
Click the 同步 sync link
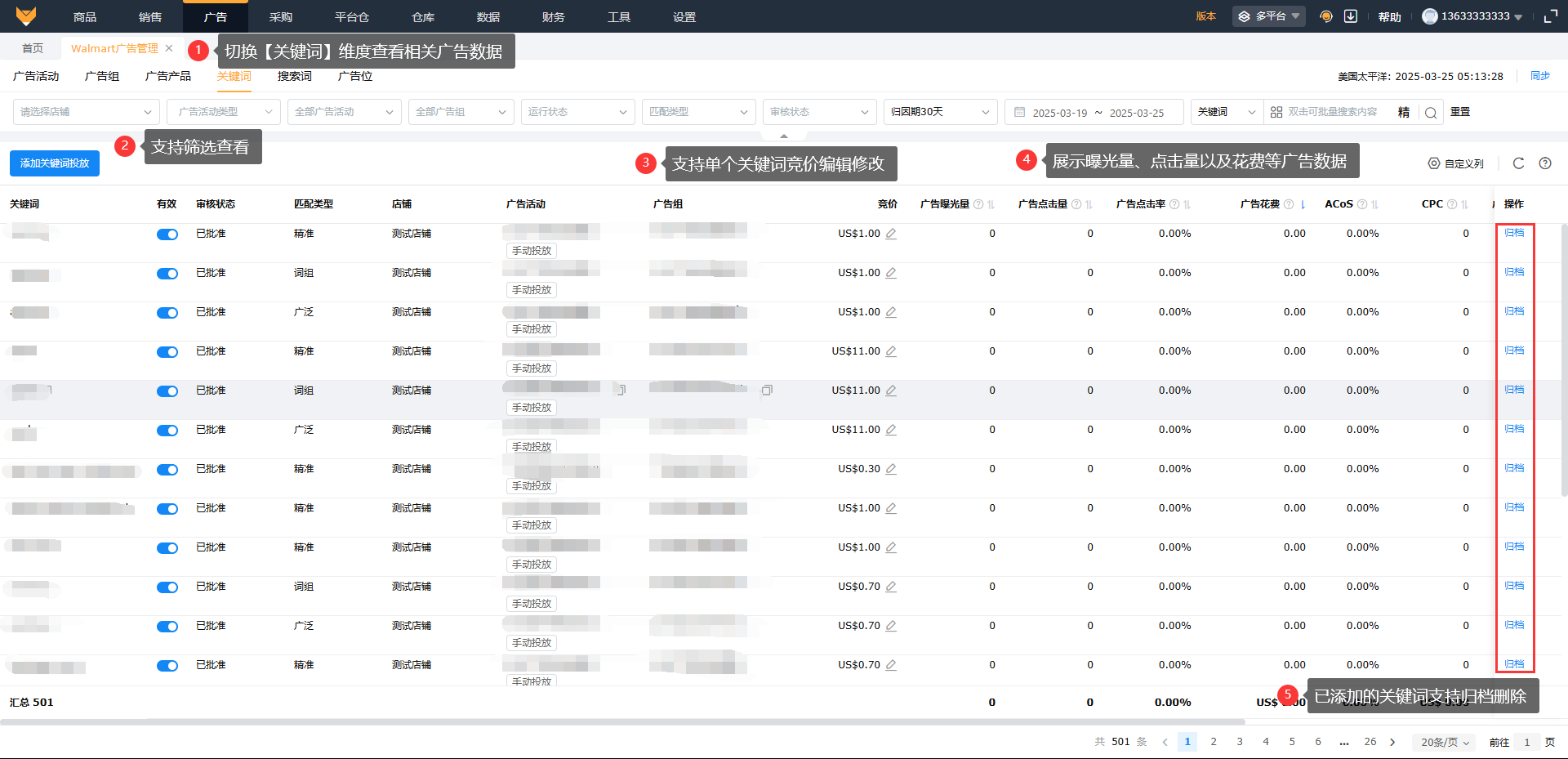tap(1539, 76)
